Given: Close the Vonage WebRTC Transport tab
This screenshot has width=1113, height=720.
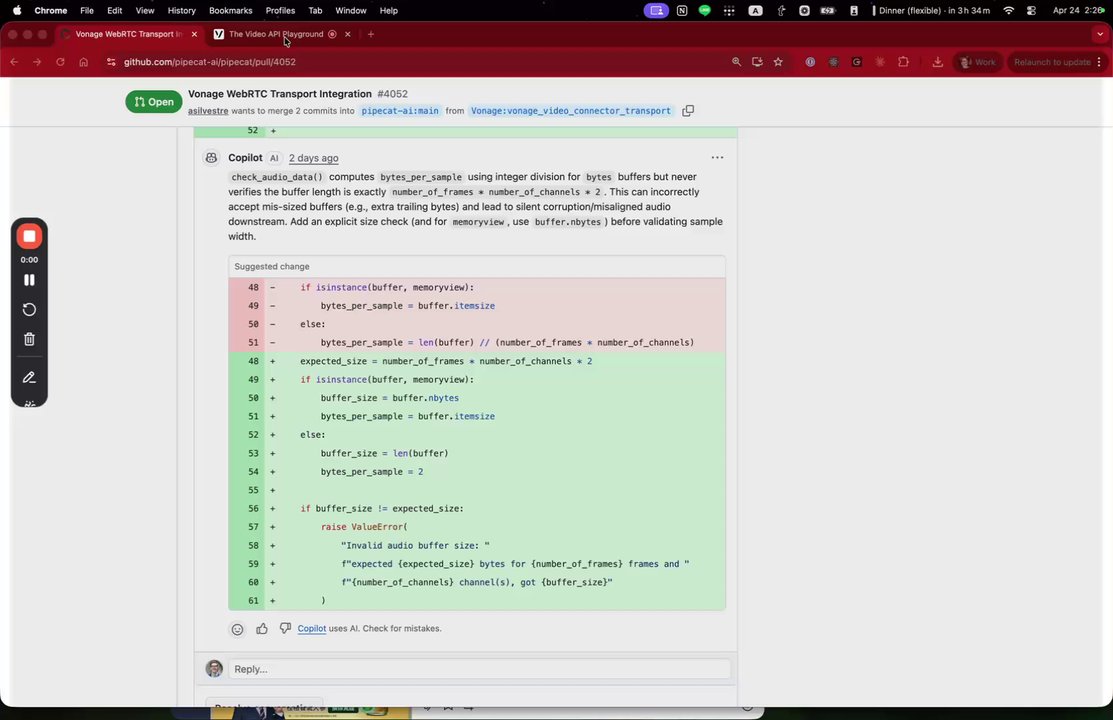Looking at the screenshot, I should pyautogui.click(x=194, y=34).
